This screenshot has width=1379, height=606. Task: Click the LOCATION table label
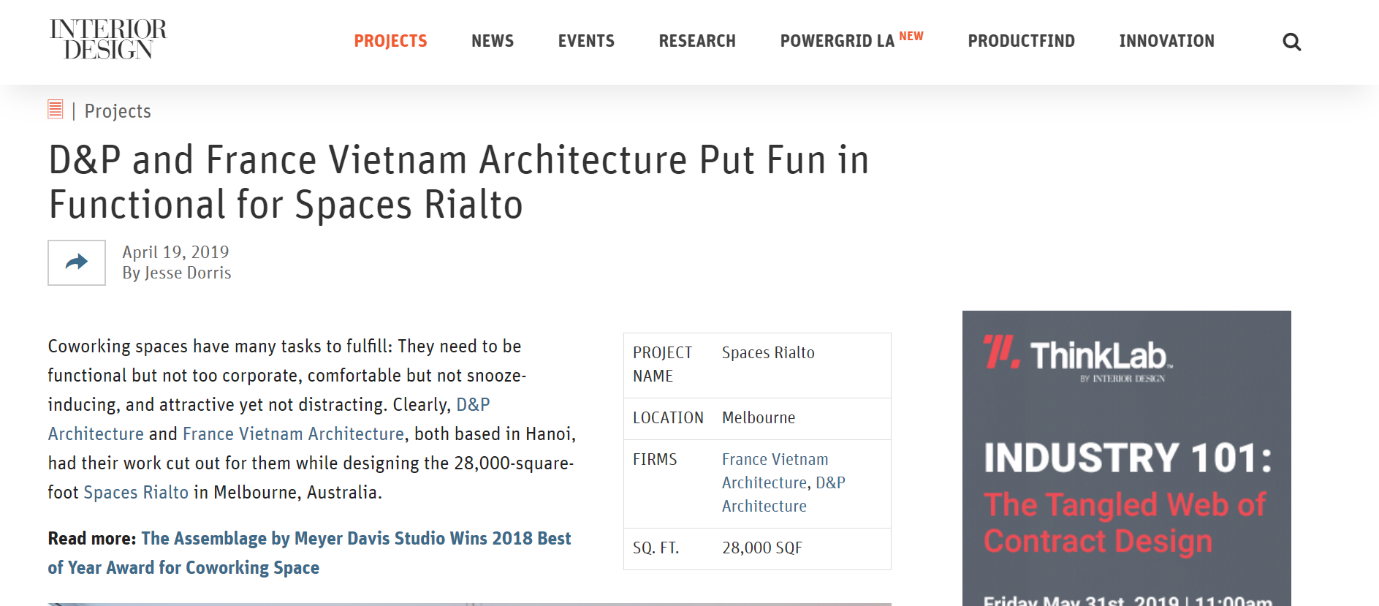point(668,418)
